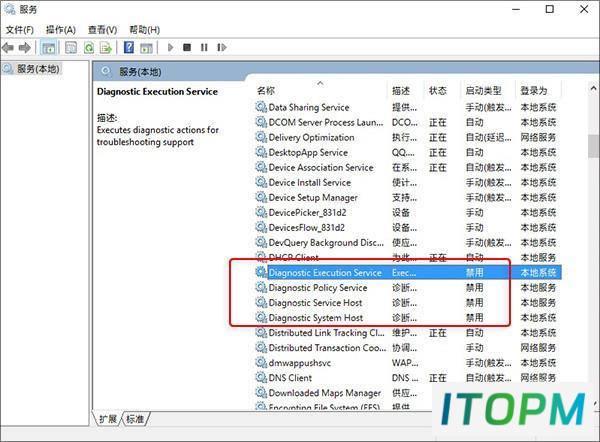
Task: Select the DevicesFlow_831d2 service
Action: (407, 228)
